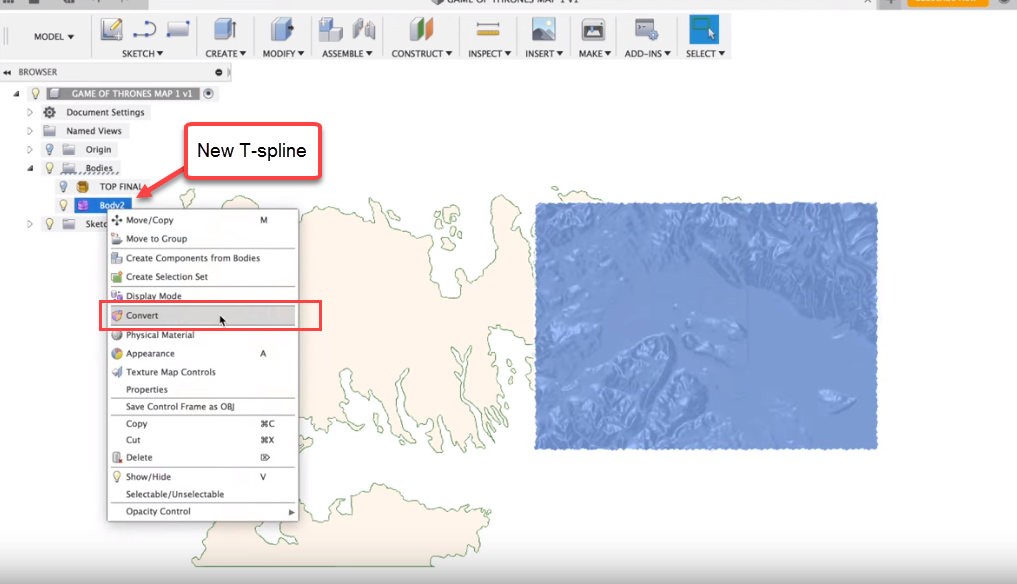
Task: Open the MODIFY dropdown menu
Action: (283, 53)
